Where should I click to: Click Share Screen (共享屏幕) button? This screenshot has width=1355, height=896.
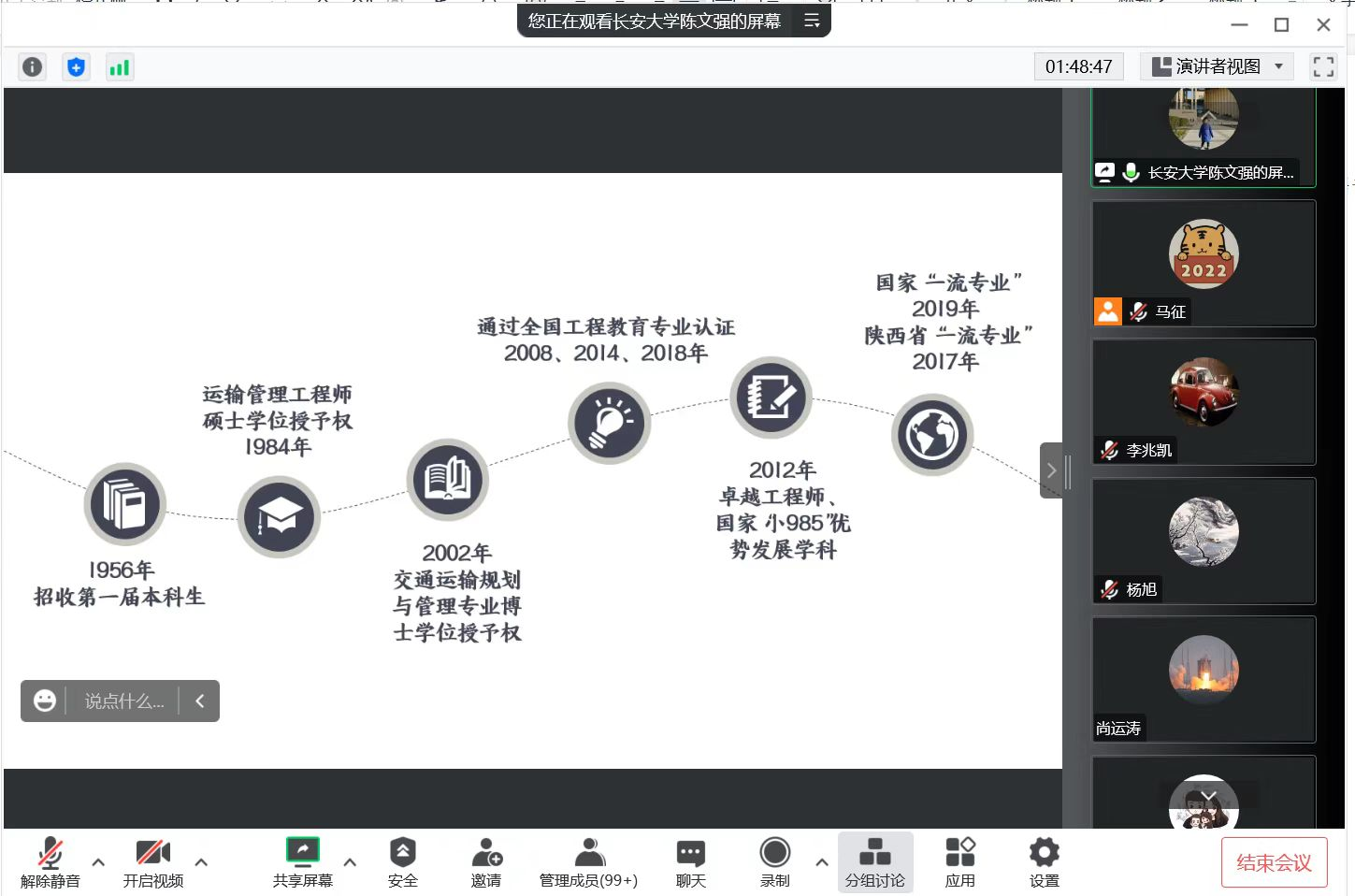coord(302,862)
